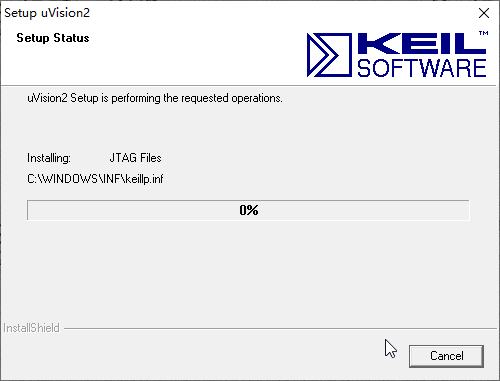Click the SOFTWARE word in the logo

pyautogui.click(x=422, y=68)
